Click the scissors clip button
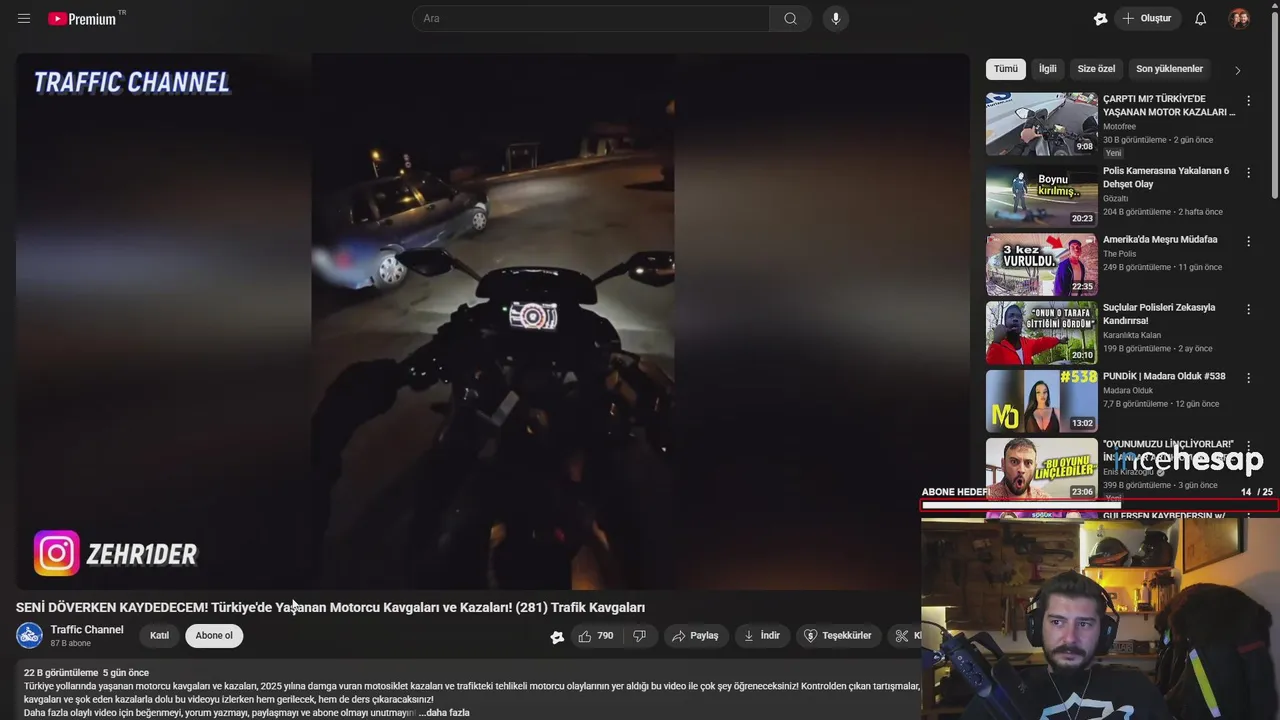The width and height of the screenshot is (1280, 720). tap(904, 636)
